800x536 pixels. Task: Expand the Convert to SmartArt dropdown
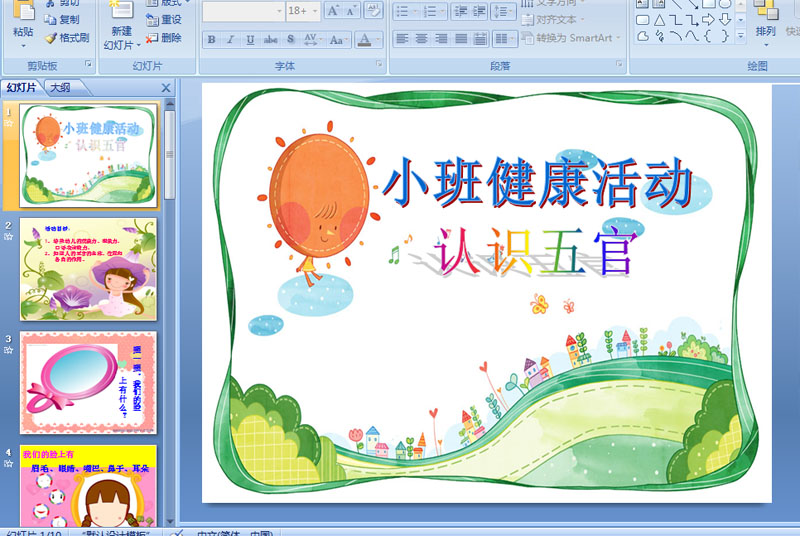pyautogui.click(x=619, y=38)
